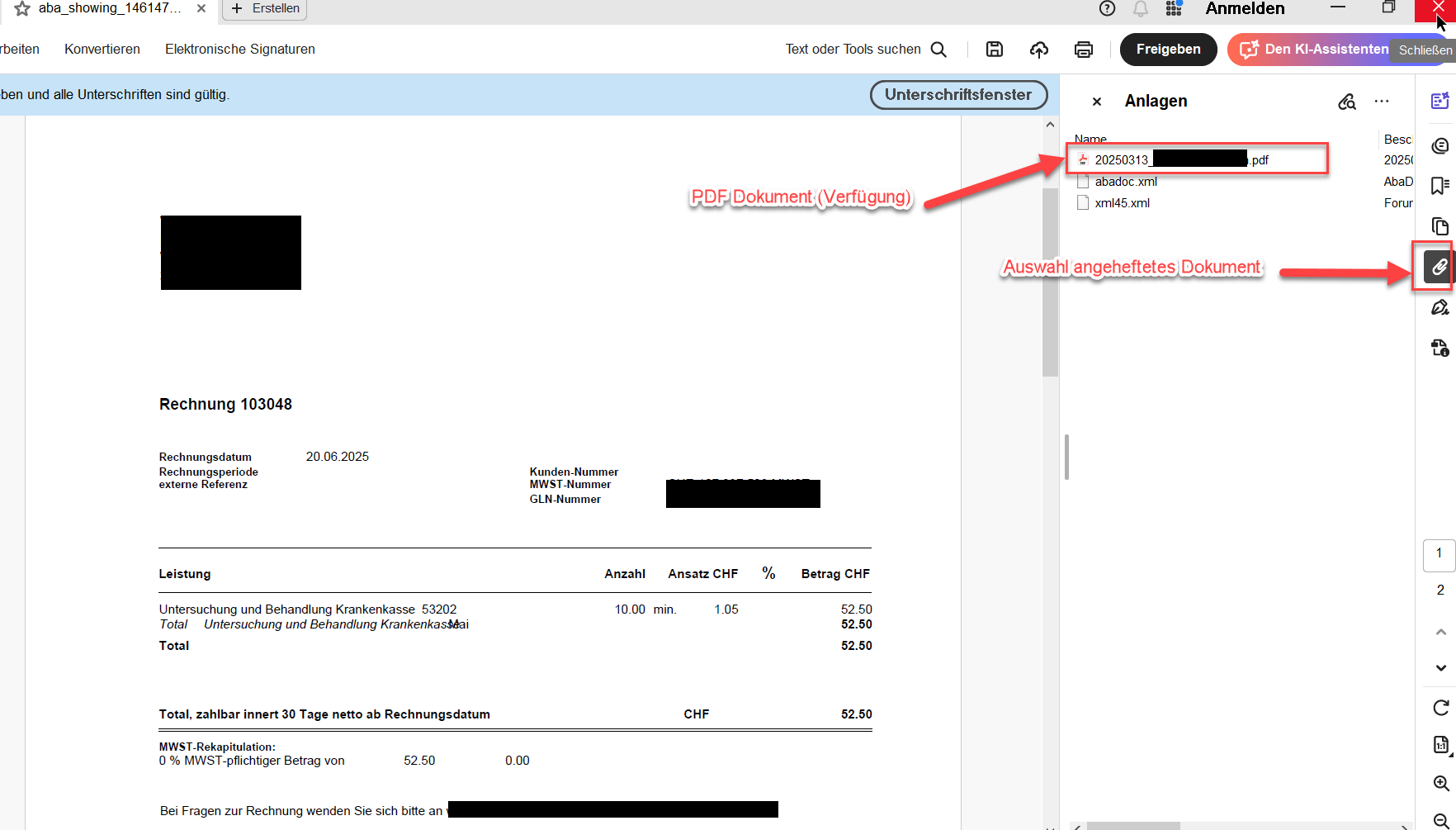Select the Ausfüllen und Unterschreiben icon

click(1440, 306)
